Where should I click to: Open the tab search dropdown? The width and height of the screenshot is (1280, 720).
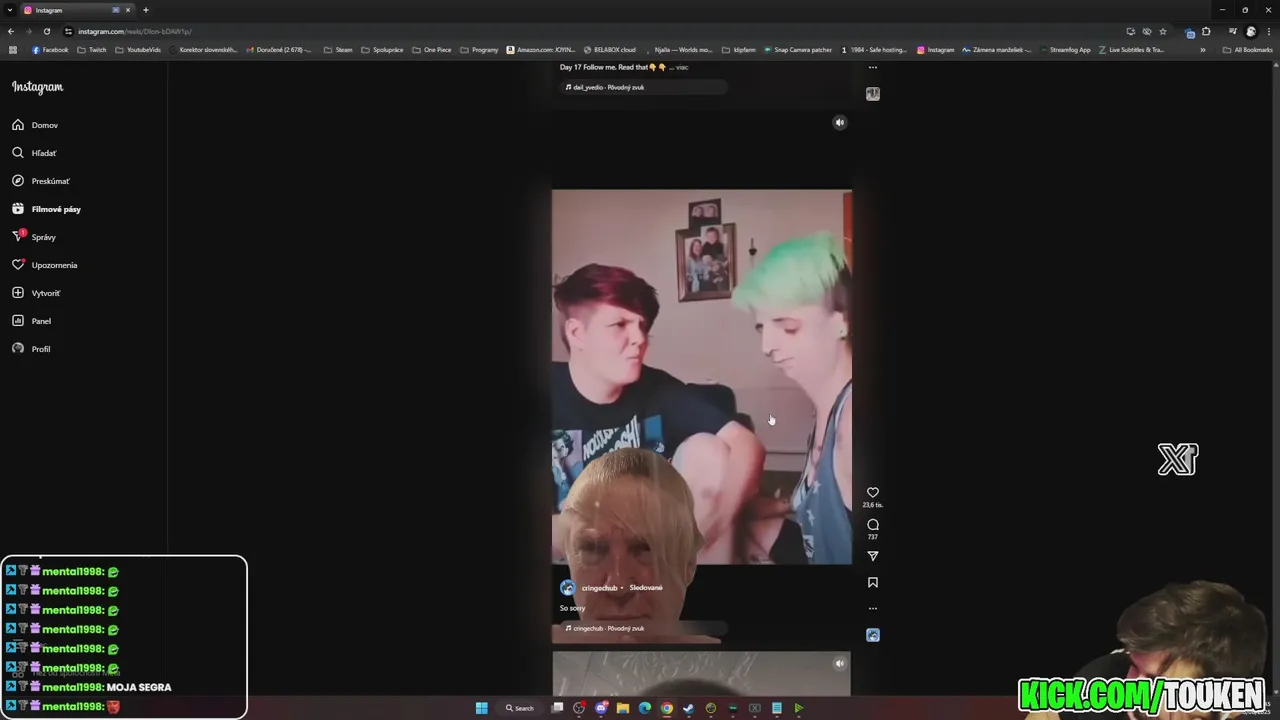(x=10, y=10)
